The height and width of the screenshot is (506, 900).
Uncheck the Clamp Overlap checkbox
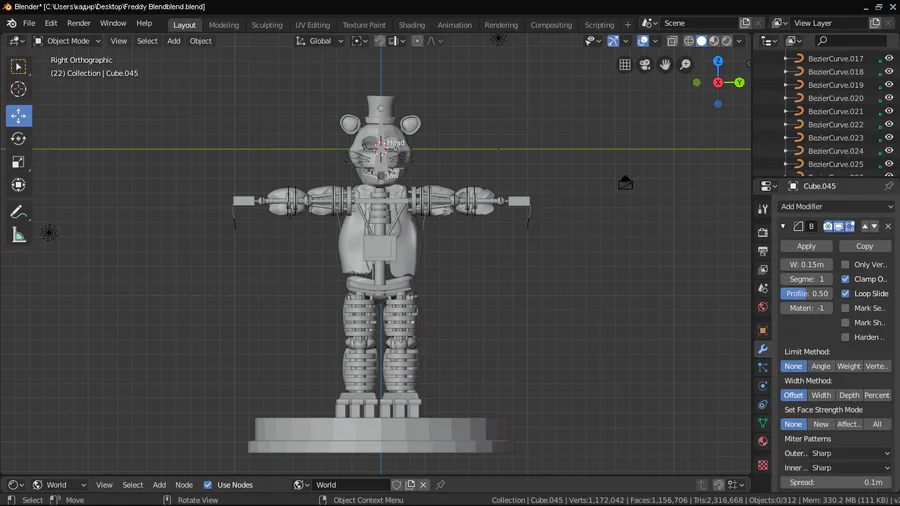click(x=845, y=279)
